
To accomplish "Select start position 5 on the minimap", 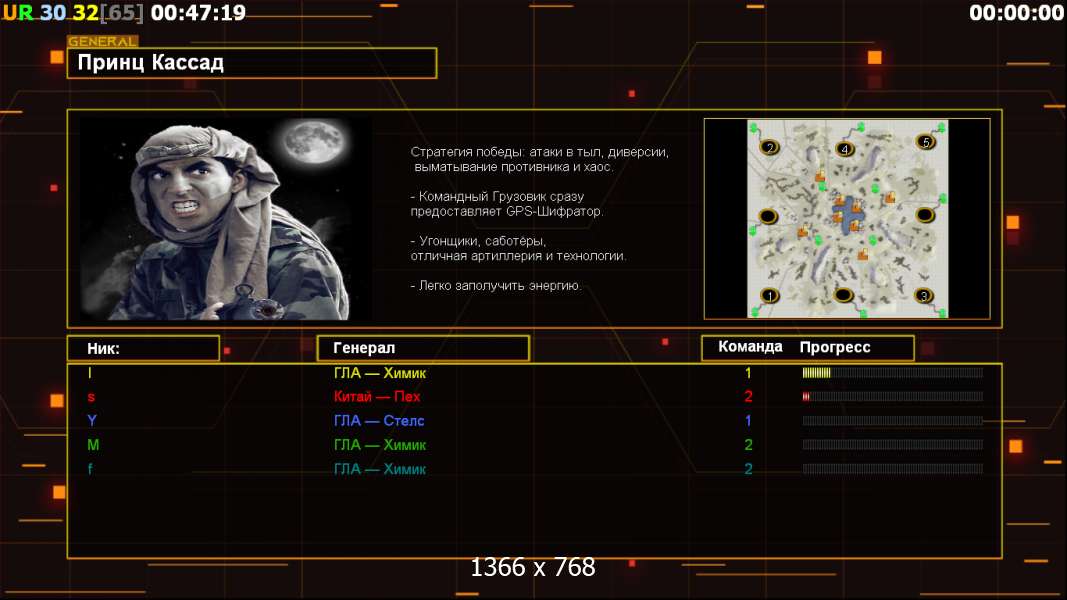I will [x=925, y=141].
